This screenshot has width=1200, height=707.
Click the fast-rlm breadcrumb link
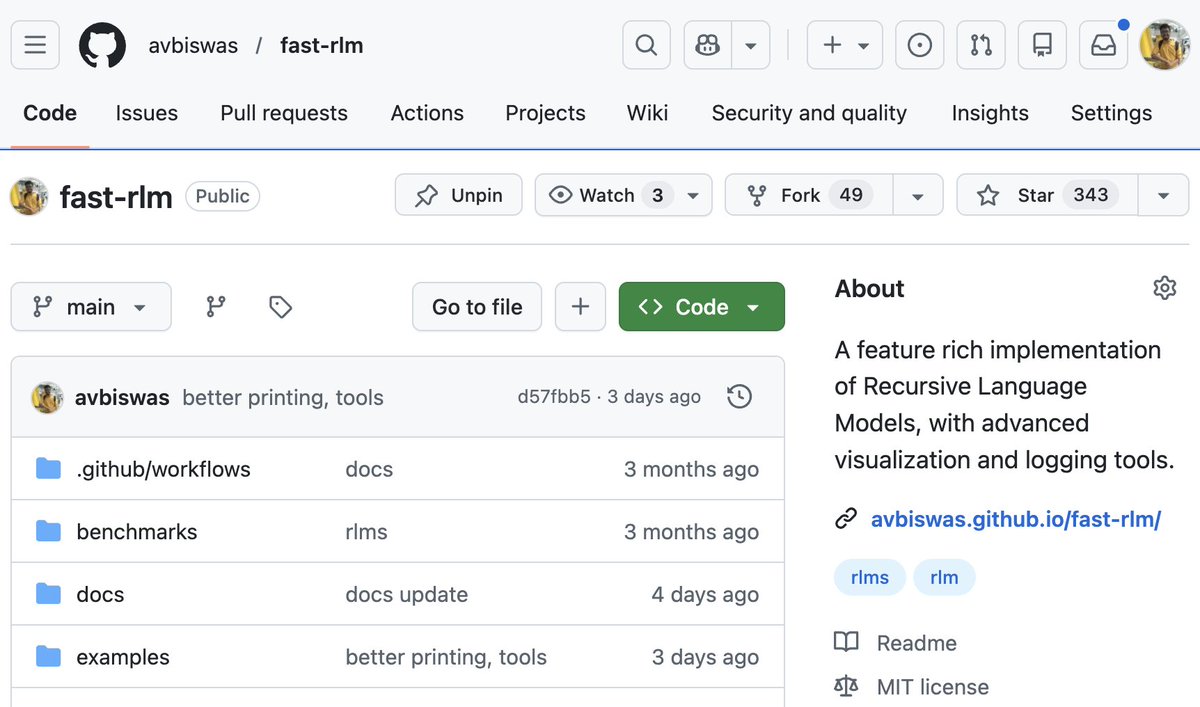[x=321, y=45]
